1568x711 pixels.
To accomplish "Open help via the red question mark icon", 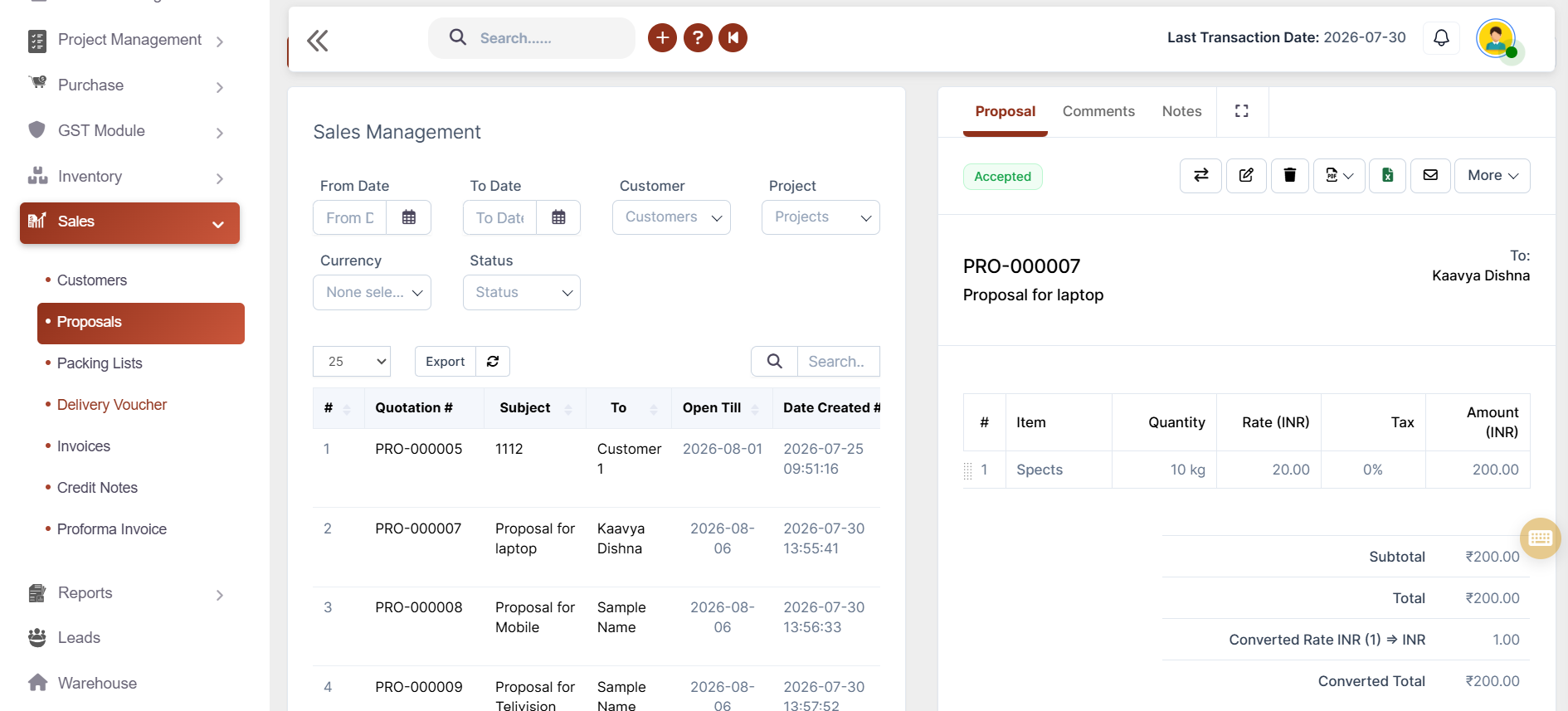I will pyautogui.click(x=698, y=37).
